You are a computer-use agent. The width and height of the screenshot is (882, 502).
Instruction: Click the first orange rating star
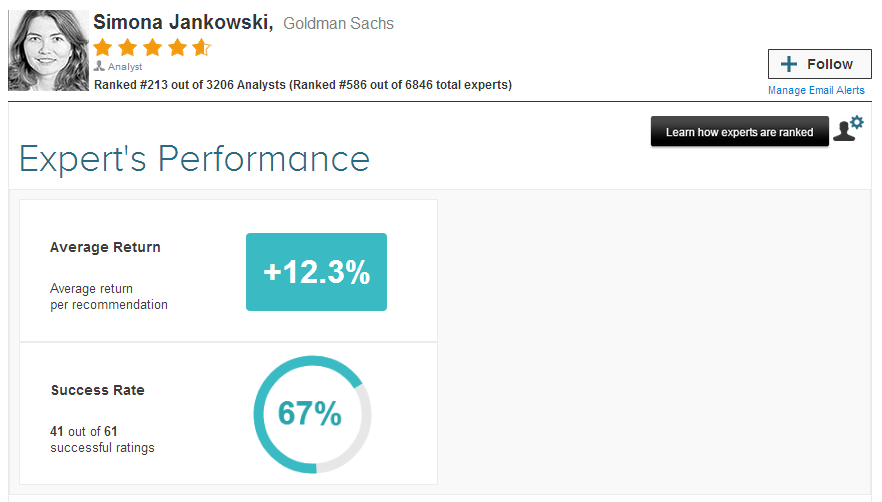(102, 47)
